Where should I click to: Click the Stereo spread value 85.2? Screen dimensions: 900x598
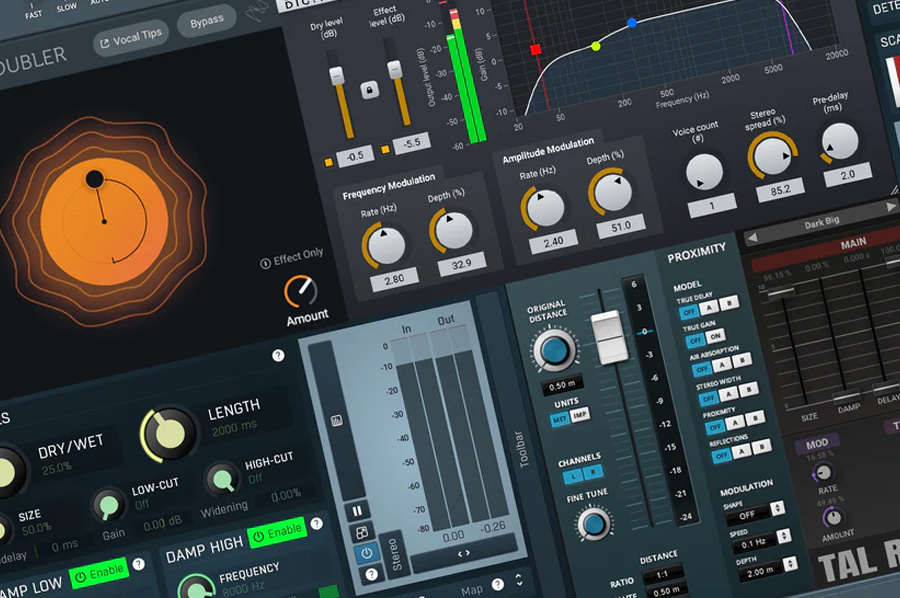point(780,190)
